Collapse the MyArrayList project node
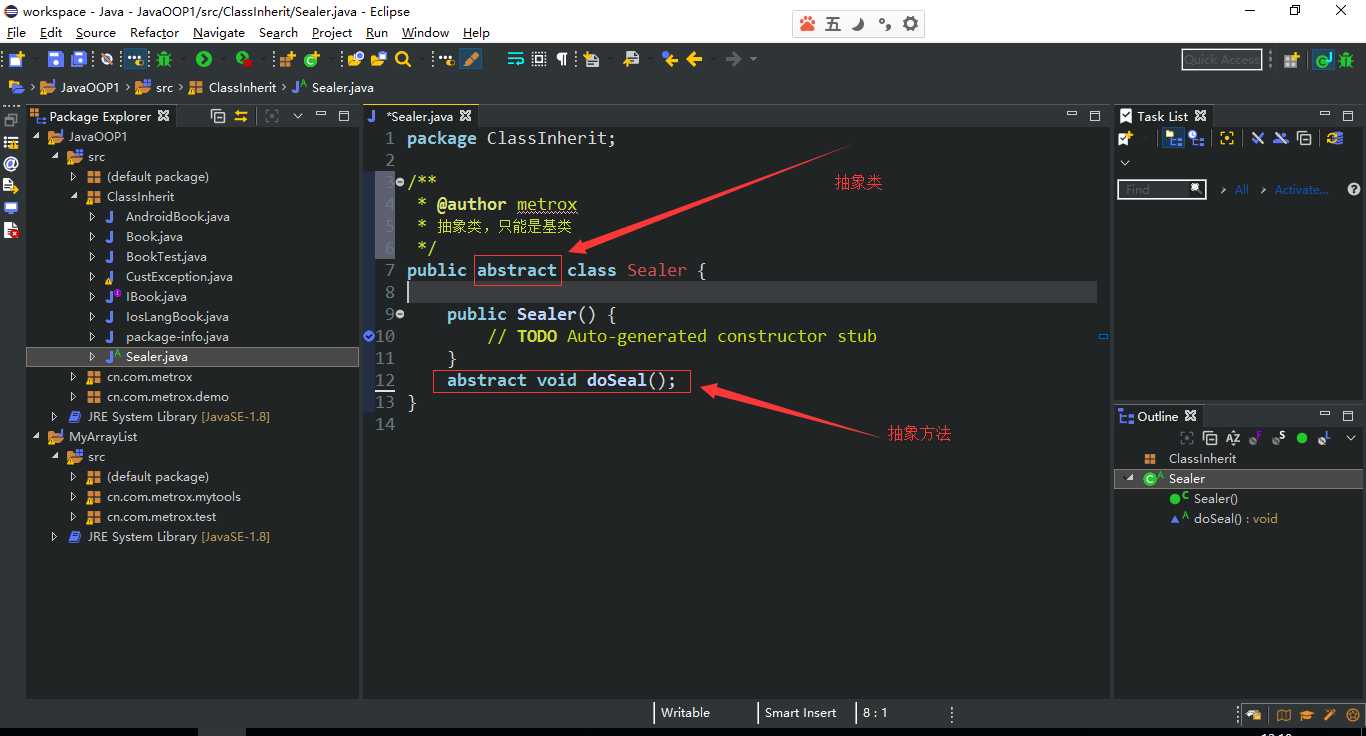The image size is (1366, 736). 37,437
